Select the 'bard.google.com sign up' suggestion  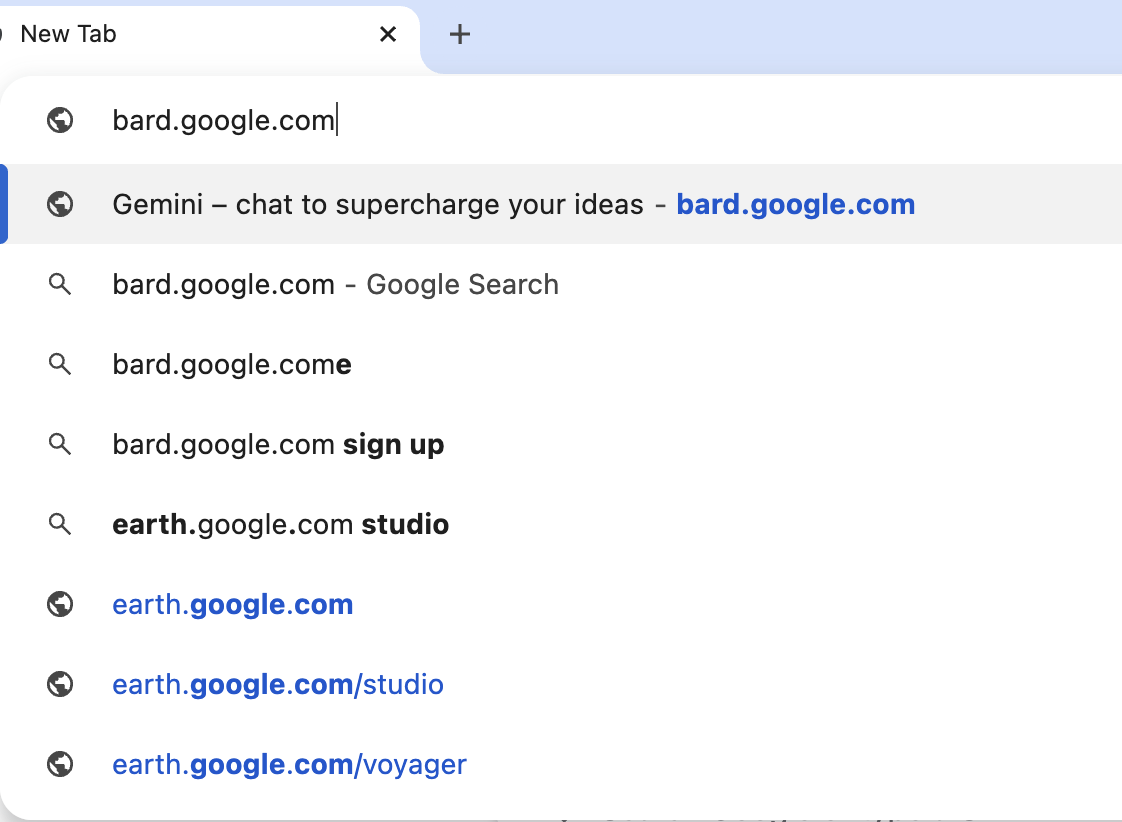click(561, 445)
